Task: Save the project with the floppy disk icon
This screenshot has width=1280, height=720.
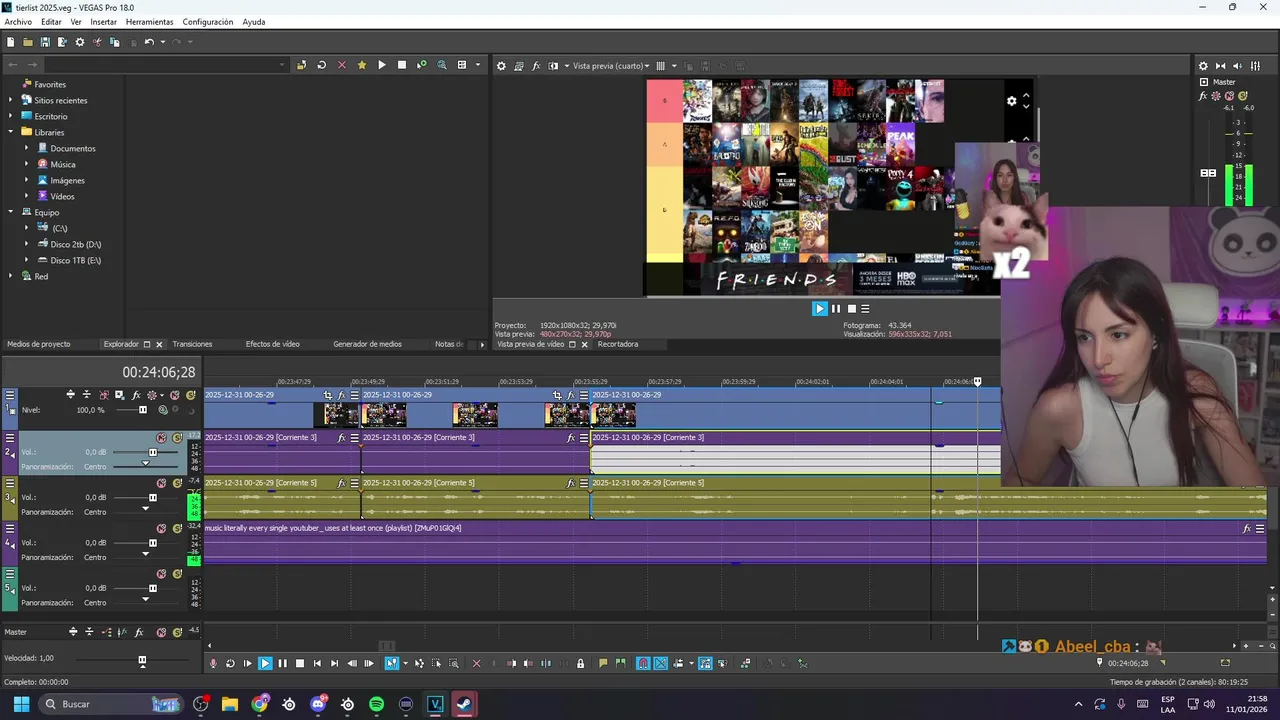Action: pos(45,42)
